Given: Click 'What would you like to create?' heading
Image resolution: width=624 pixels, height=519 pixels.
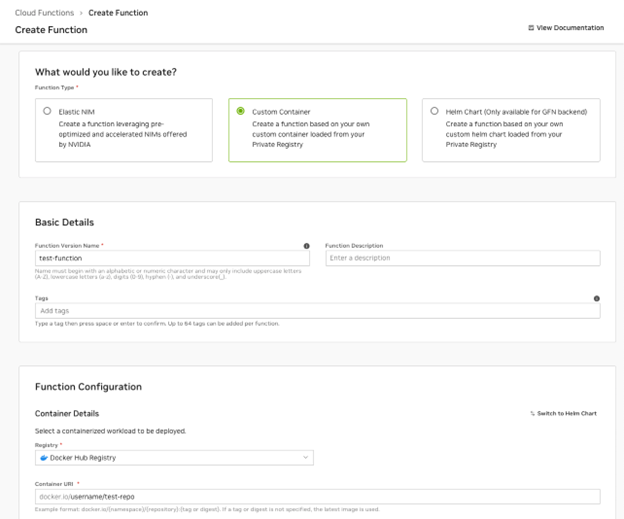Looking at the screenshot, I should coord(106,72).
